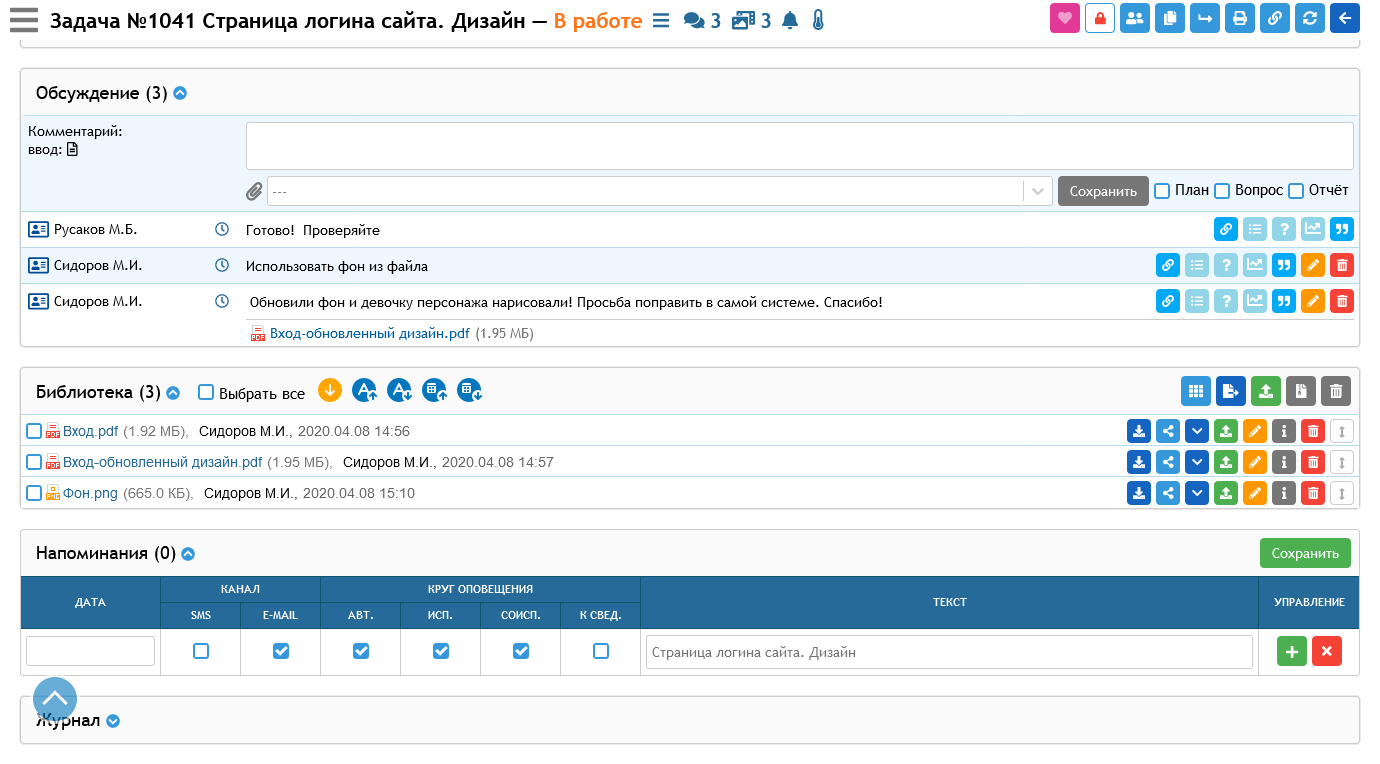Copy task link with header chain icon
Viewport: 1380px width, 764px height.
1275,18
